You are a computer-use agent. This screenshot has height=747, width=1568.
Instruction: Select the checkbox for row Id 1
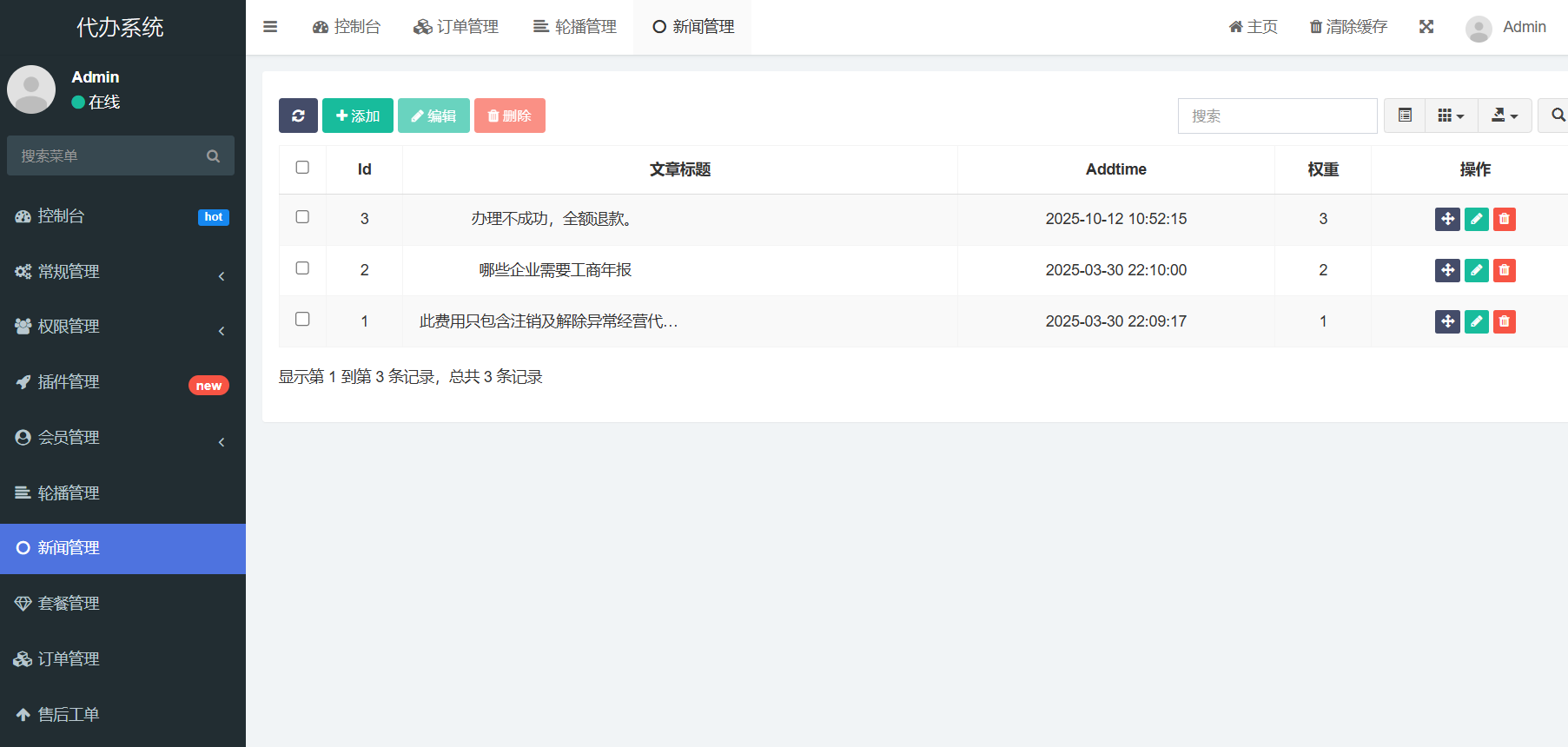(302, 320)
